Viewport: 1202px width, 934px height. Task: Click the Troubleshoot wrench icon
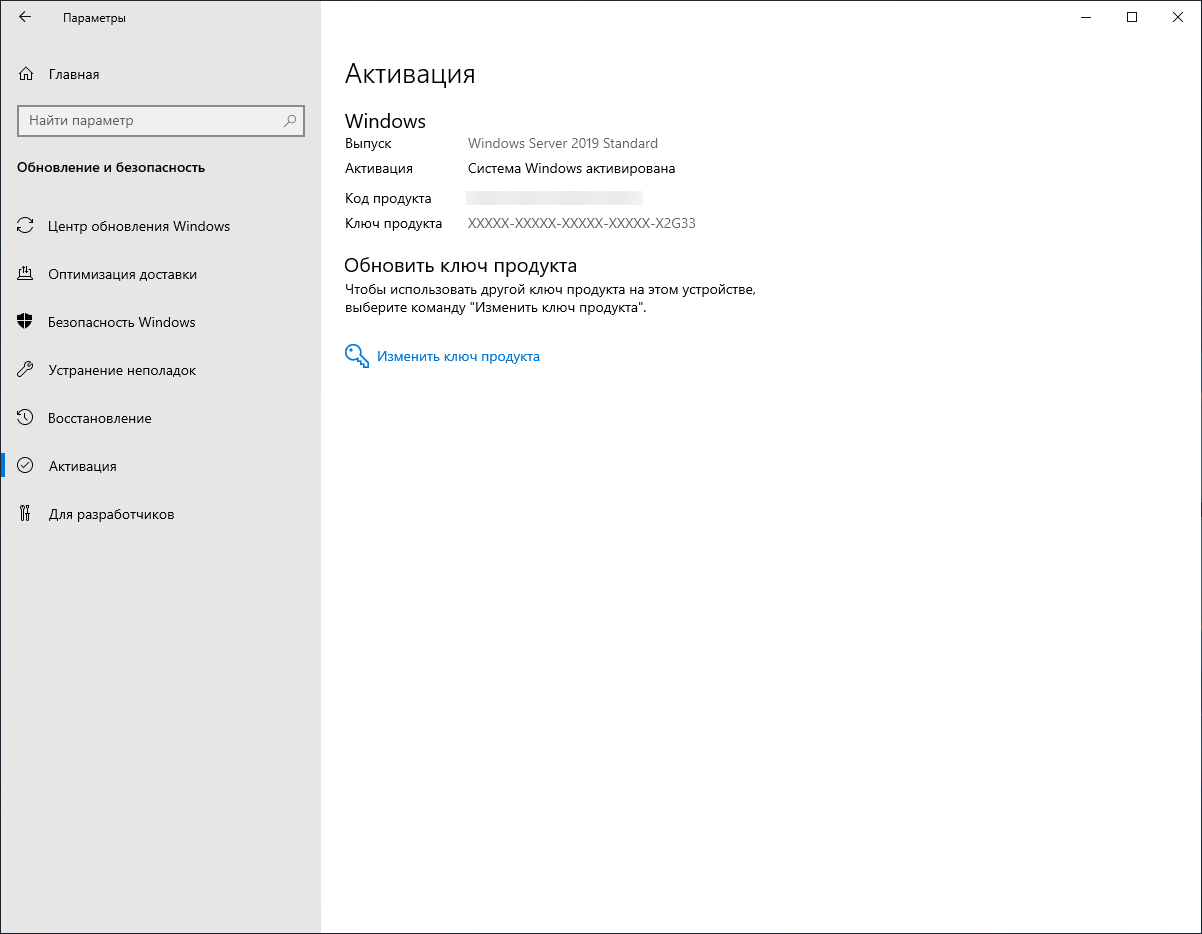(x=26, y=370)
